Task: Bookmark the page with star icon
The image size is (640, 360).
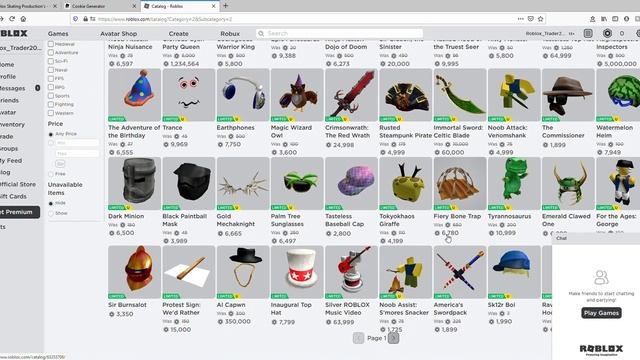Action: pos(540,19)
